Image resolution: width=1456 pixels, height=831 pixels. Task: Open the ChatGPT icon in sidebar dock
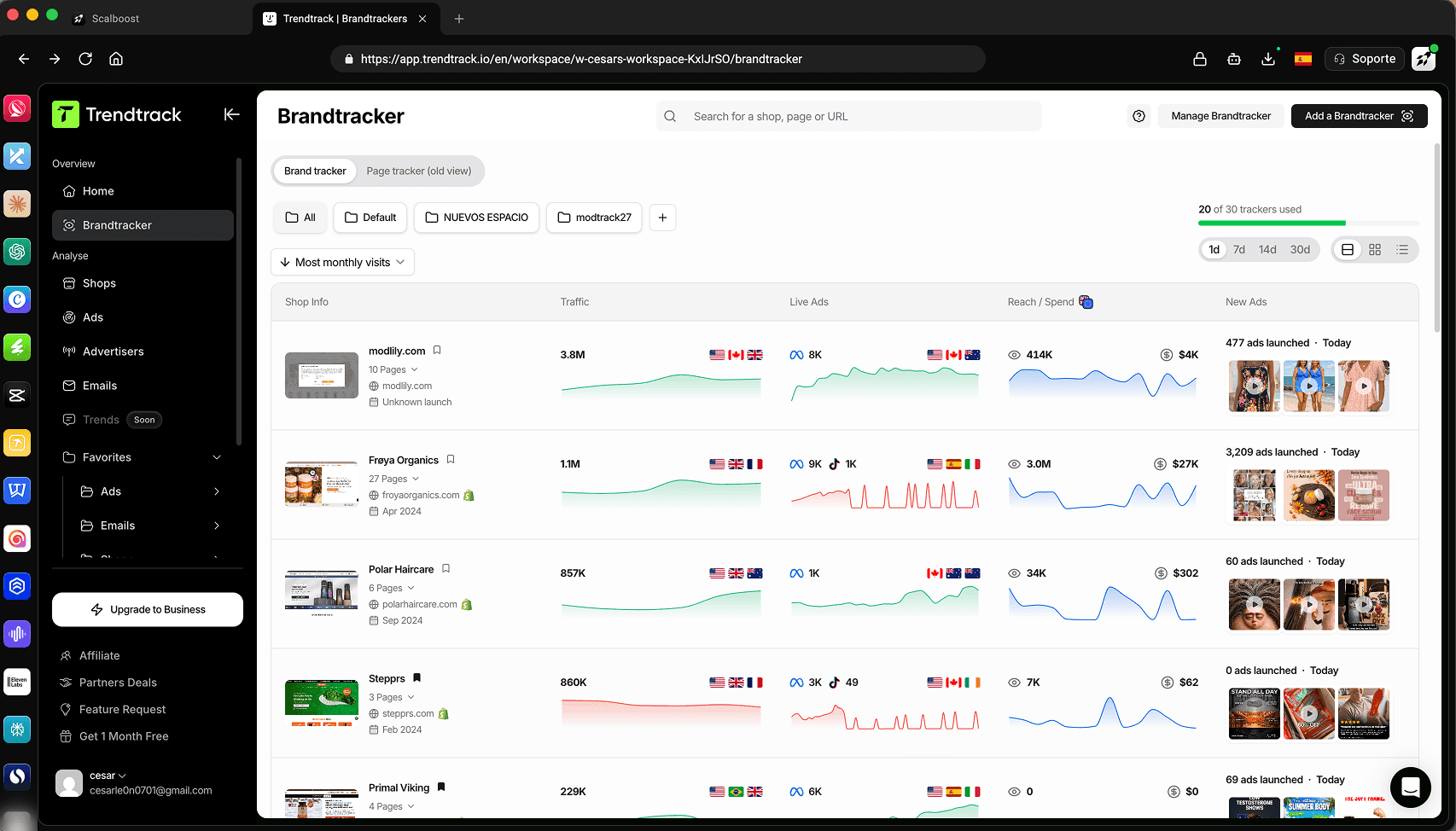coord(17,252)
